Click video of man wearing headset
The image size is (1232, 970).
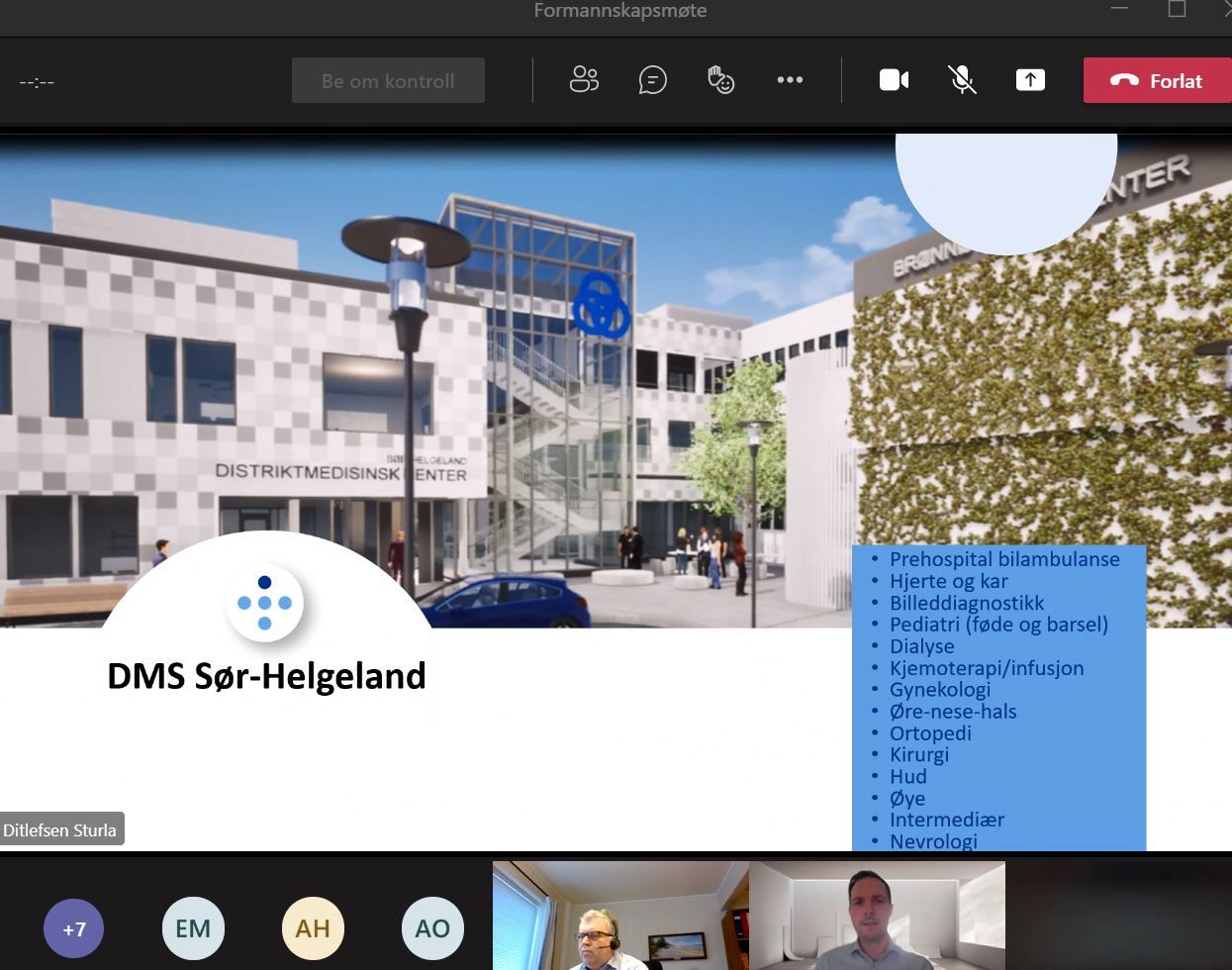click(x=620, y=916)
